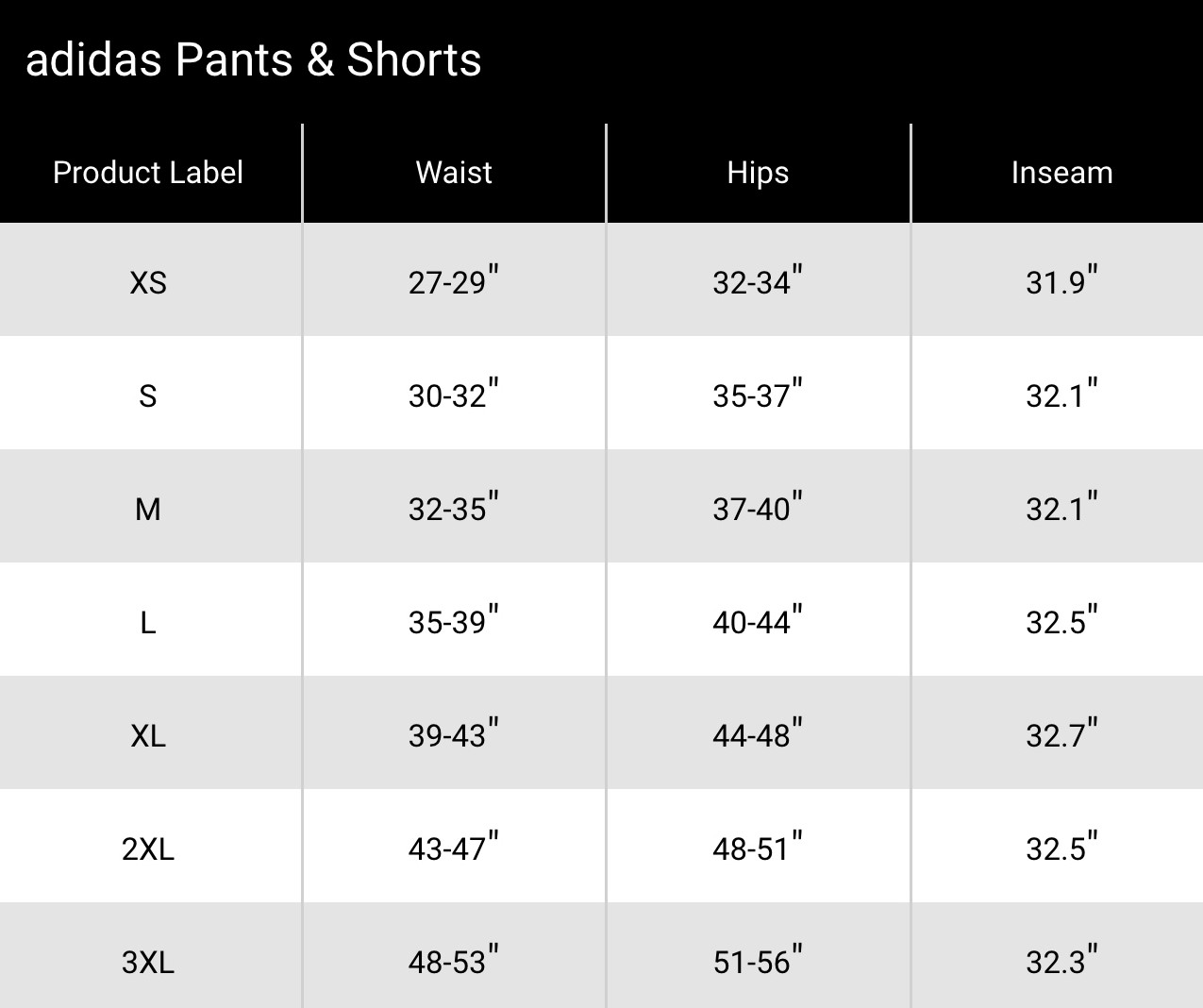The image size is (1203, 1008).
Task: Click the 32.7" inseam measurement
Action: (1061, 735)
